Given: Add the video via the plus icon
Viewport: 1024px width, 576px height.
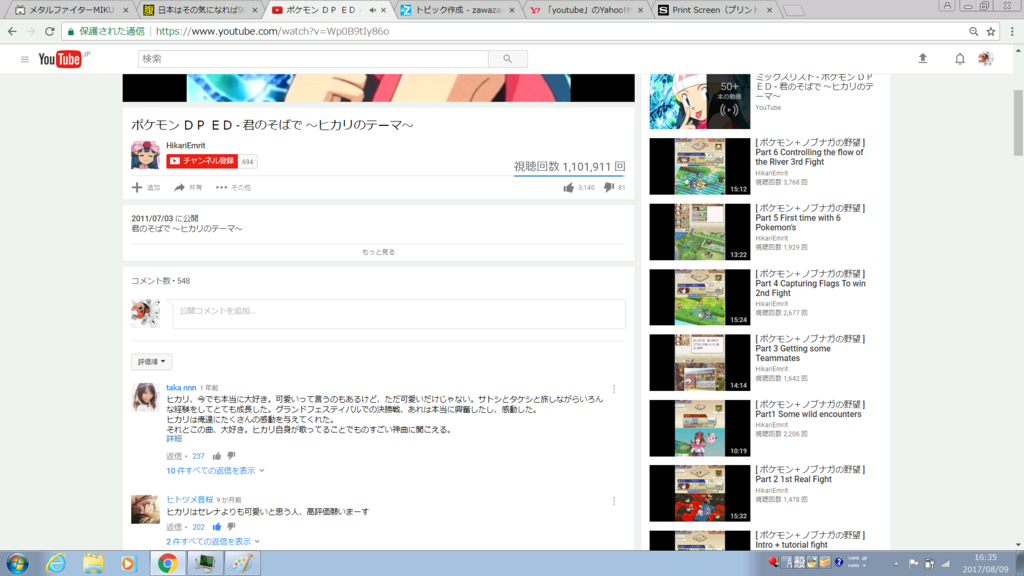Looking at the screenshot, I should (x=136, y=187).
